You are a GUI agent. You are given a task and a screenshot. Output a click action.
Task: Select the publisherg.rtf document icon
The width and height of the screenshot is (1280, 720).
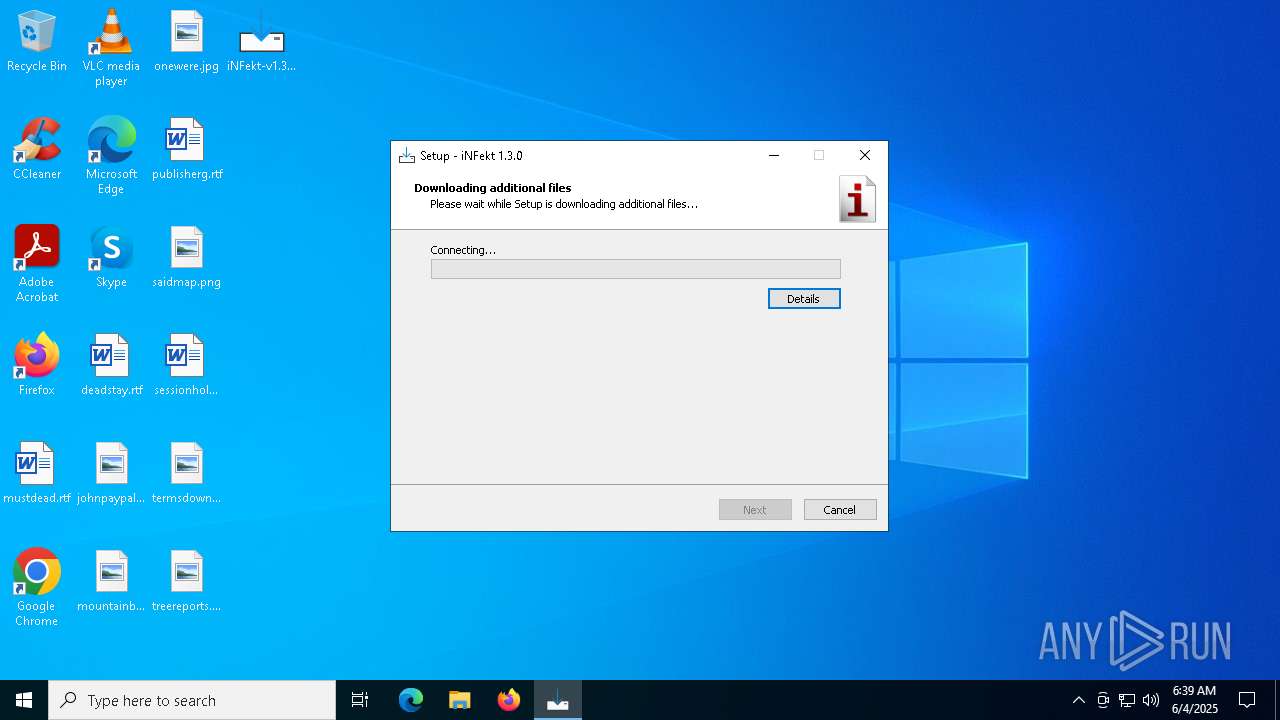[187, 149]
